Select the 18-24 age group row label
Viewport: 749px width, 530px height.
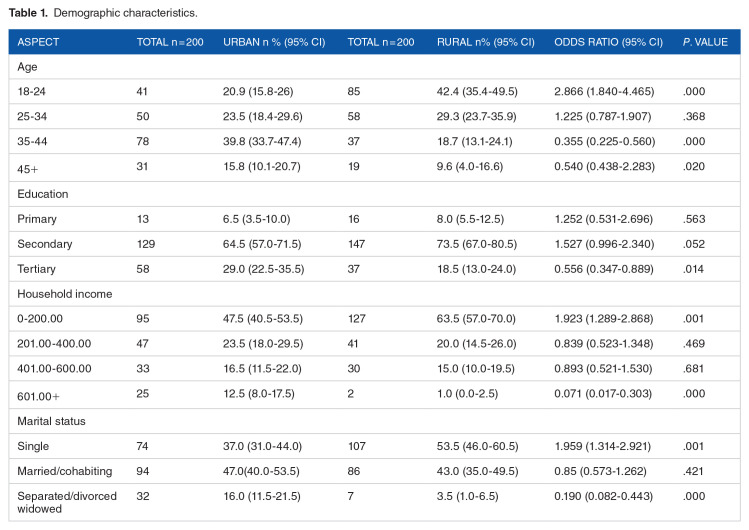pyautogui.click(x=32, y=92)
